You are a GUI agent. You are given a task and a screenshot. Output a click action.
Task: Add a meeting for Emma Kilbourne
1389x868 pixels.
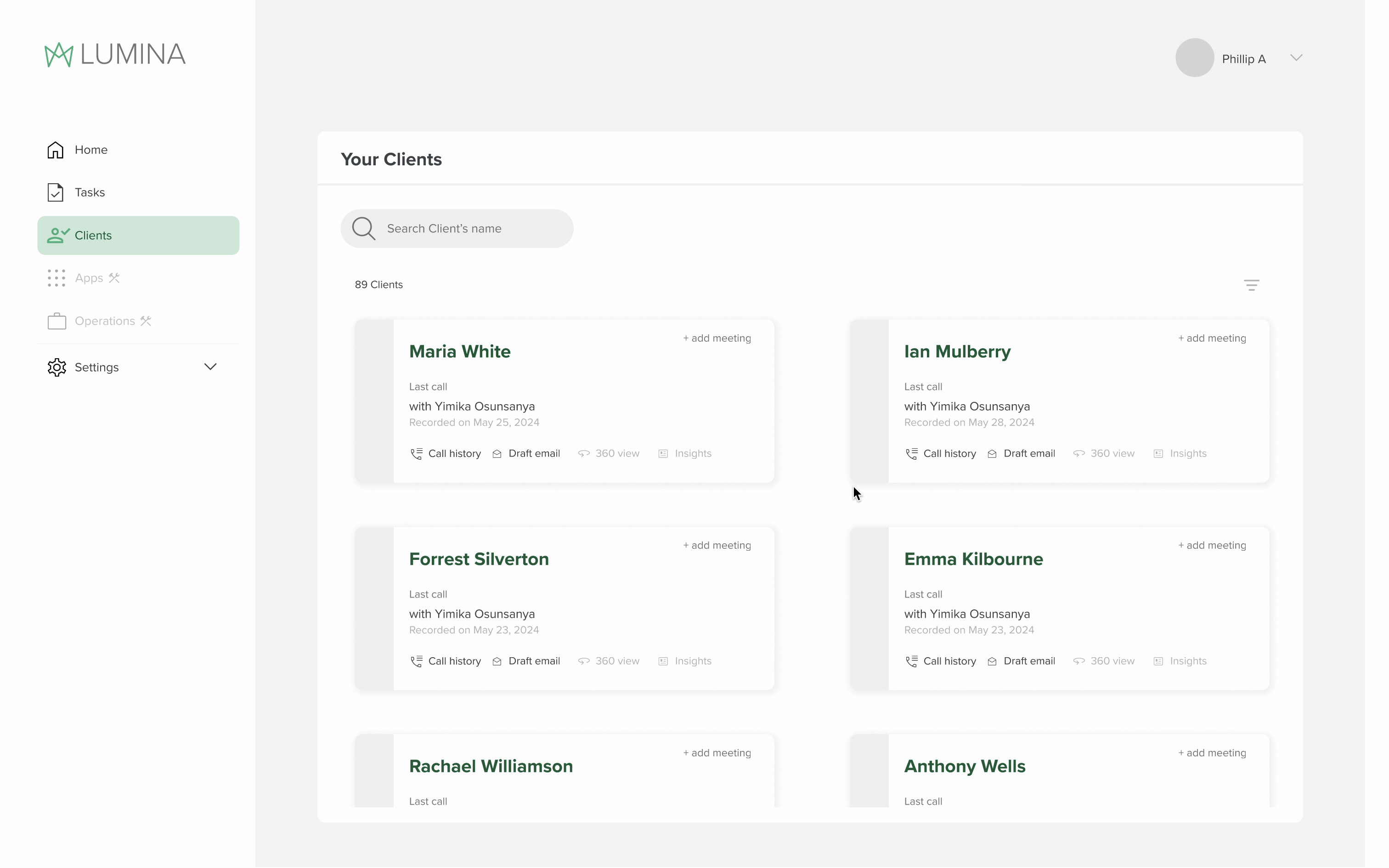1212,546
